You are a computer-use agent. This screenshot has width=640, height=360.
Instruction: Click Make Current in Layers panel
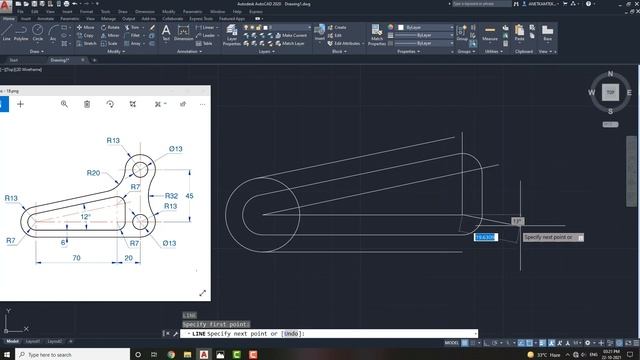tap(291, 36)
